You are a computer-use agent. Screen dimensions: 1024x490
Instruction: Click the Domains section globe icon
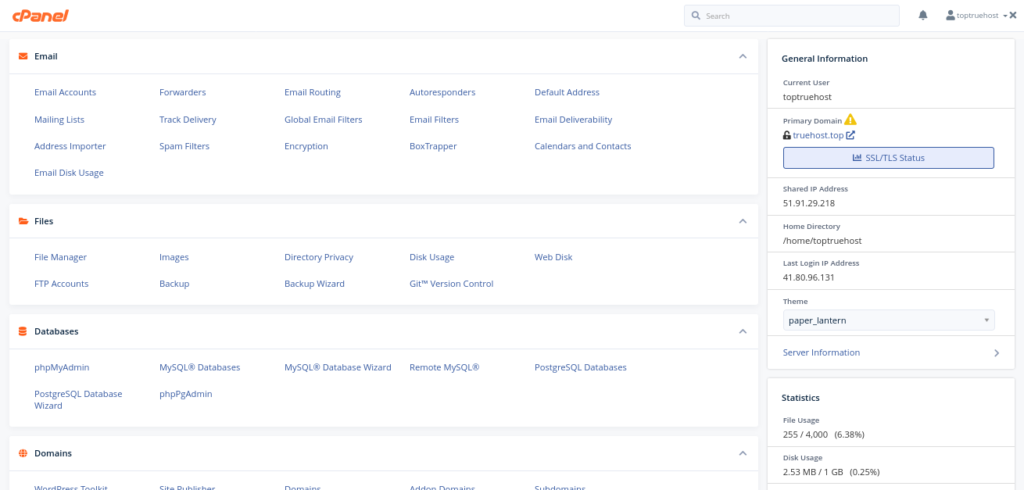tap(23, 453)
